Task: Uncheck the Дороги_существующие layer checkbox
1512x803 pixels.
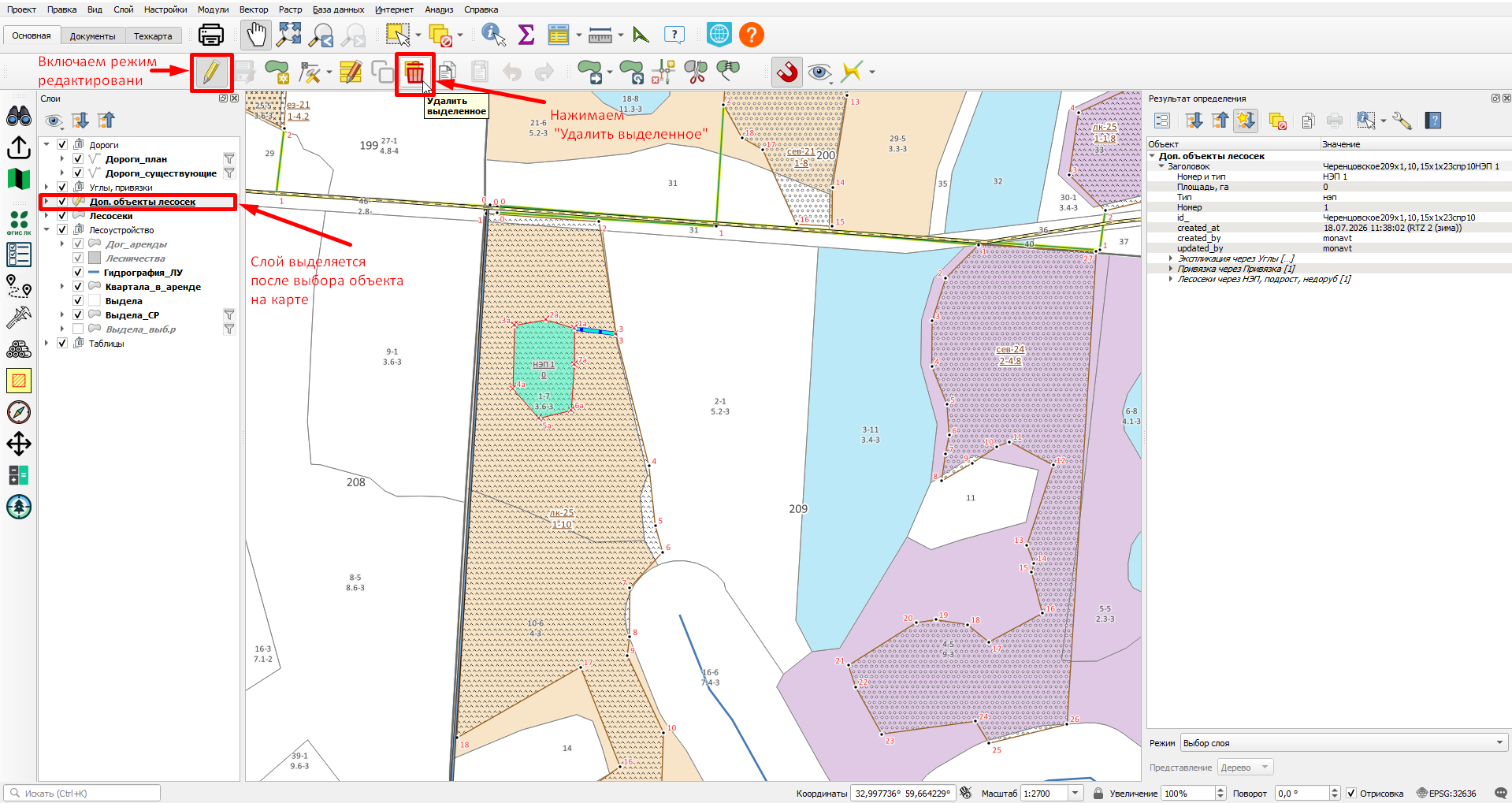Action: pos(78,173)
